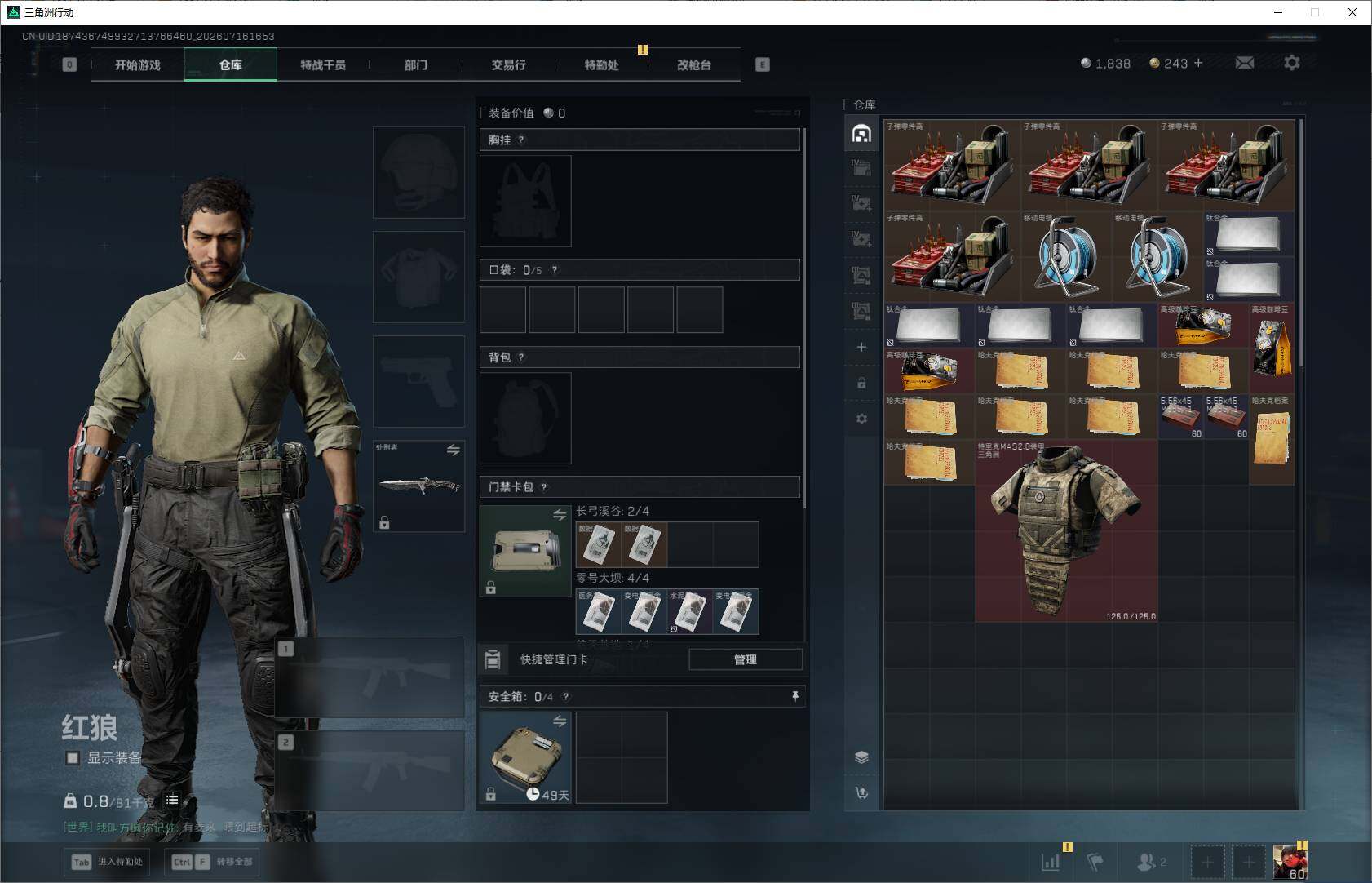Go to the 交易行 tab
This screenshot has width=1372, height=883.
click(508, 64)
